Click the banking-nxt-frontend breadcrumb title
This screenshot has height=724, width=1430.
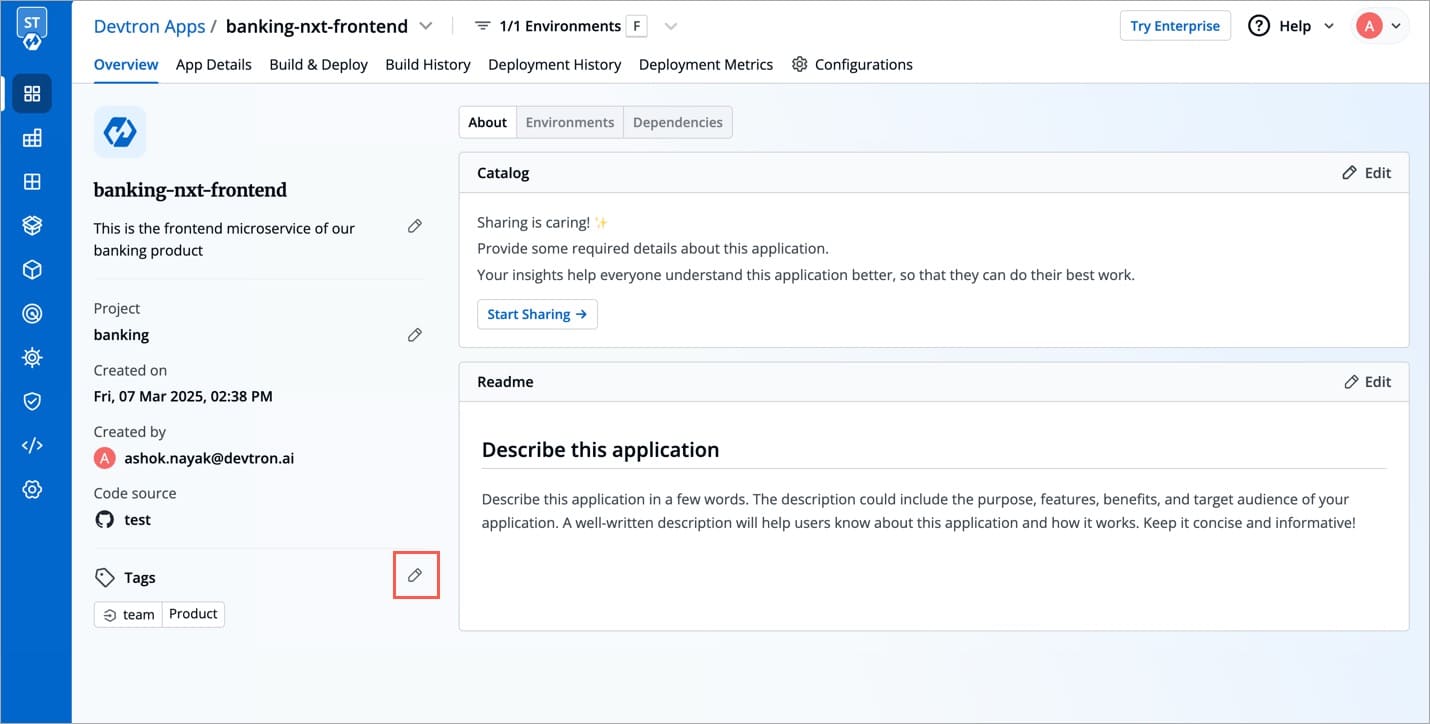point(317,26)
